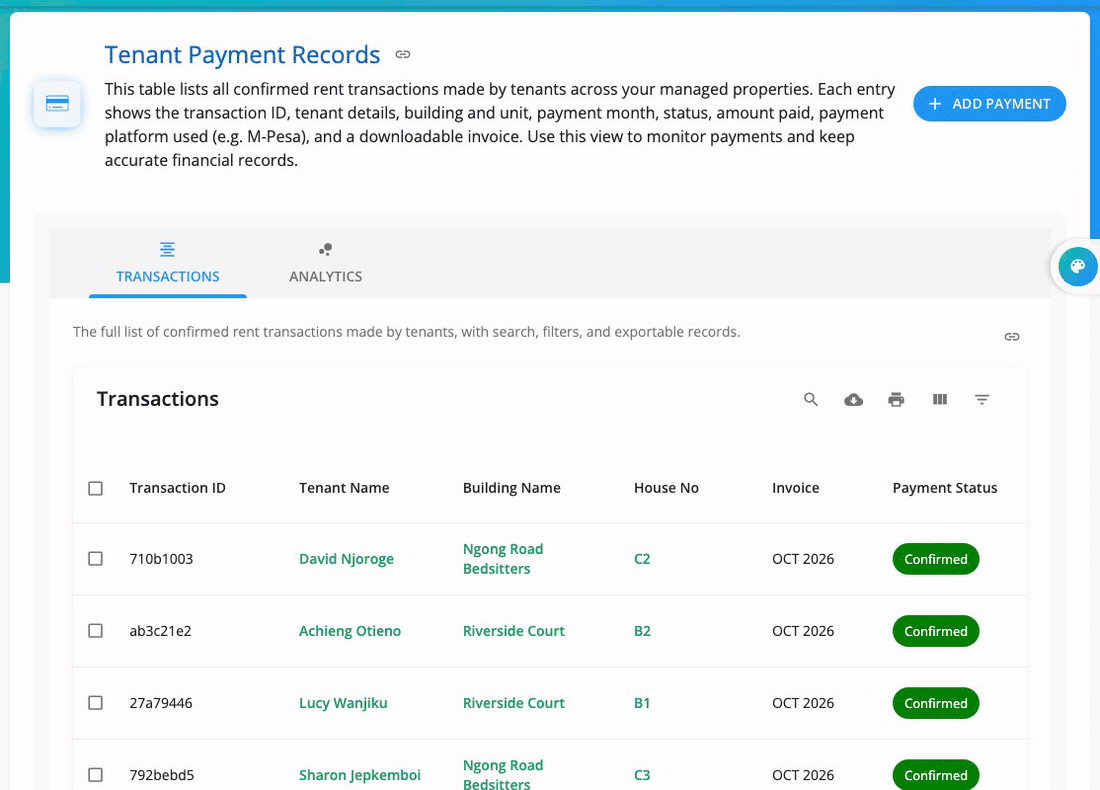This screenshot has width=1100, height=790.
Task: Open Riverside Court link in Achieng Otieno row
Action: click(x=514, y=631)
